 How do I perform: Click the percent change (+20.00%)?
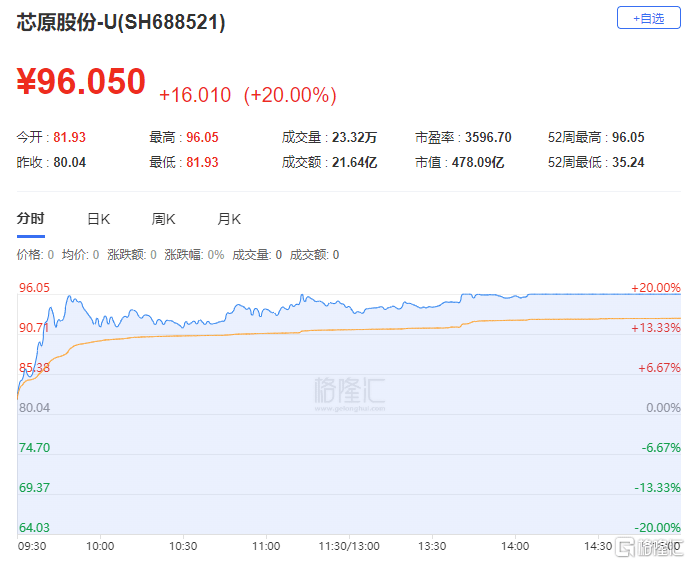pyautogui.click(x=290, y=95)
